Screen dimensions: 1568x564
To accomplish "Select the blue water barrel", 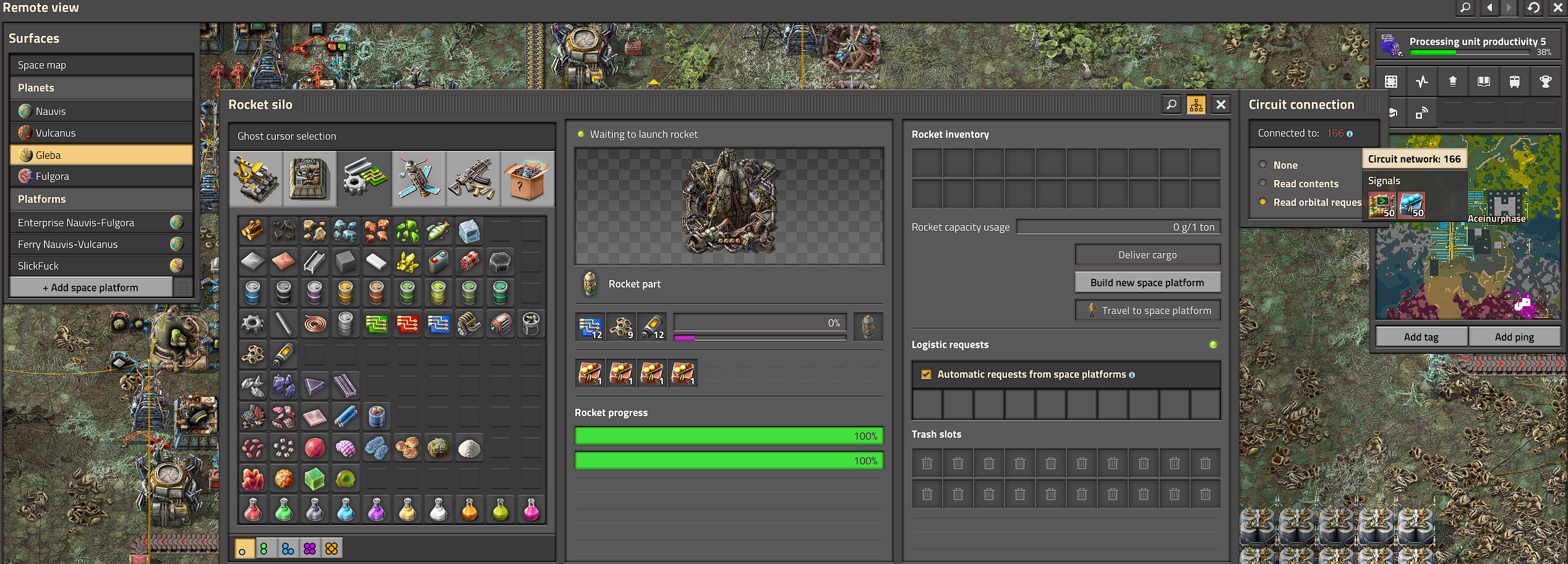I will (253, 293).
